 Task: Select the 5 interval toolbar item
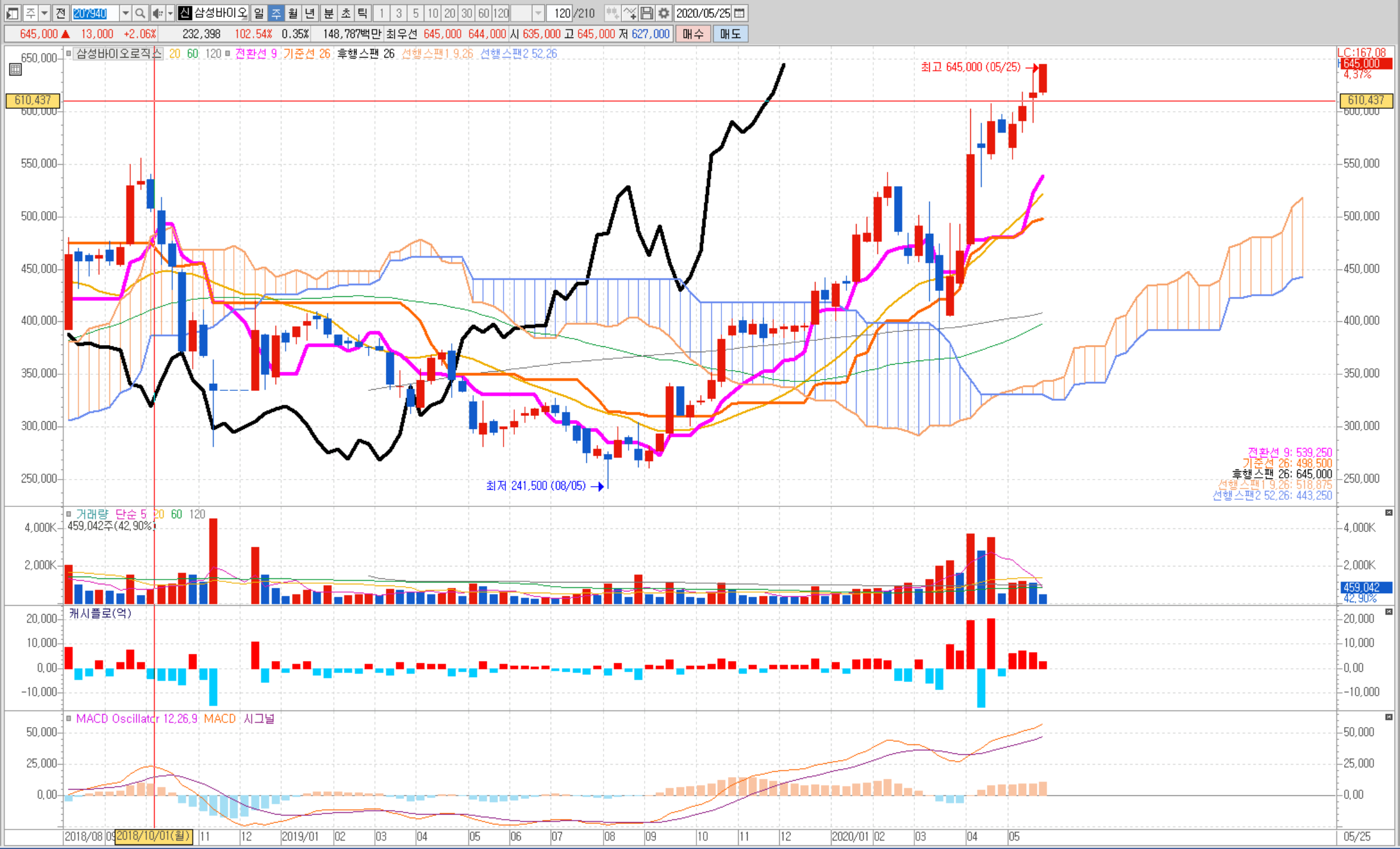pyautogui.click(x=415, y=13)
